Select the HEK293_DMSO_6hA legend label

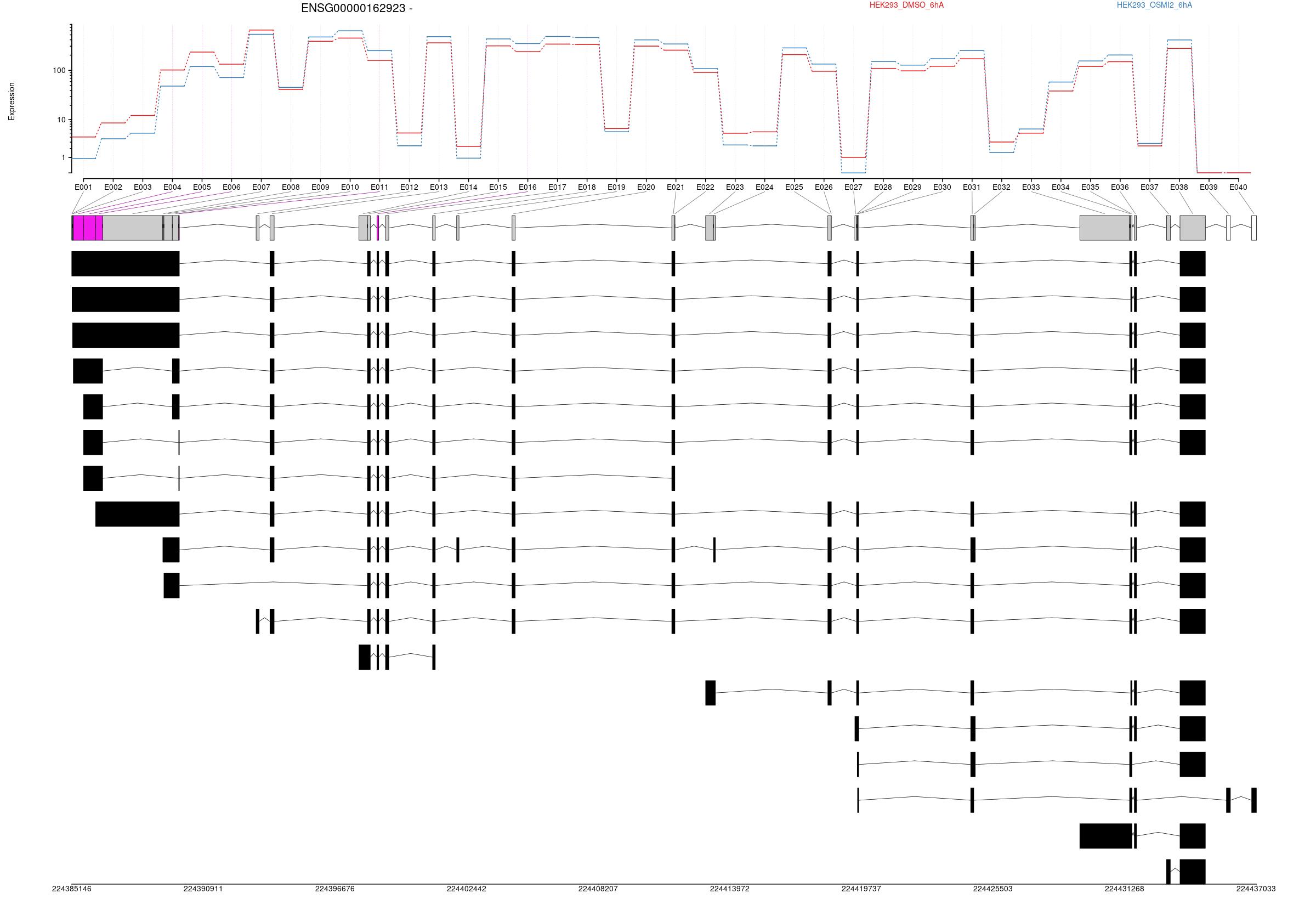click(906, 5)
